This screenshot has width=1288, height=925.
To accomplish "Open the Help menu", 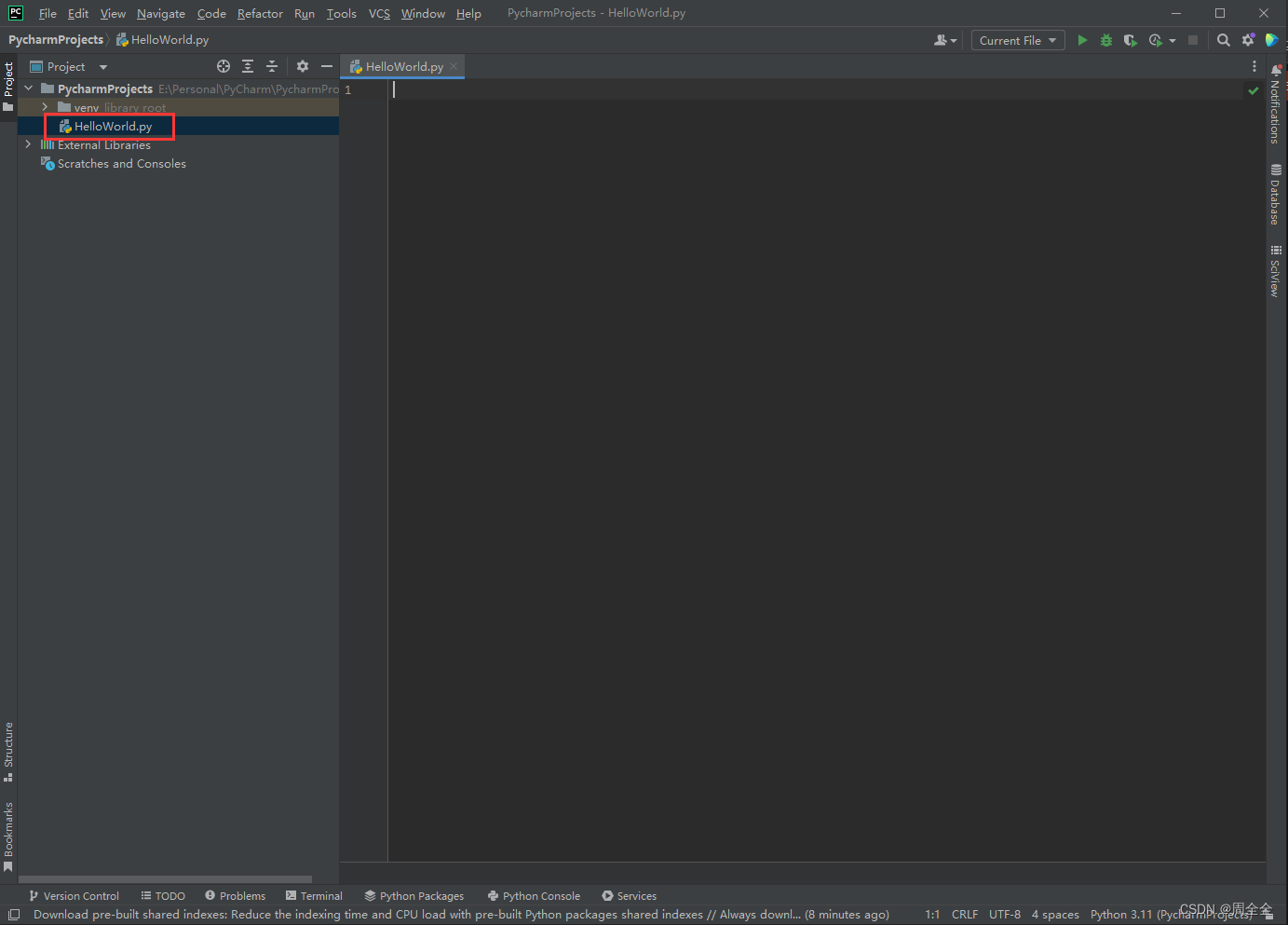I will click(x=468, y=13).
